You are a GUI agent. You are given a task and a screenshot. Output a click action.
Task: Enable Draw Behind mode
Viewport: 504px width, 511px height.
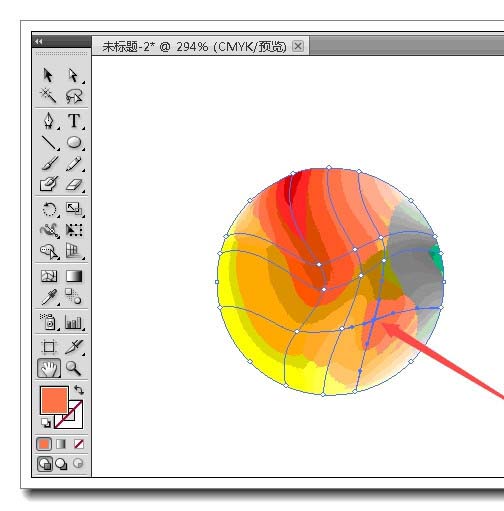pos(61,464)
